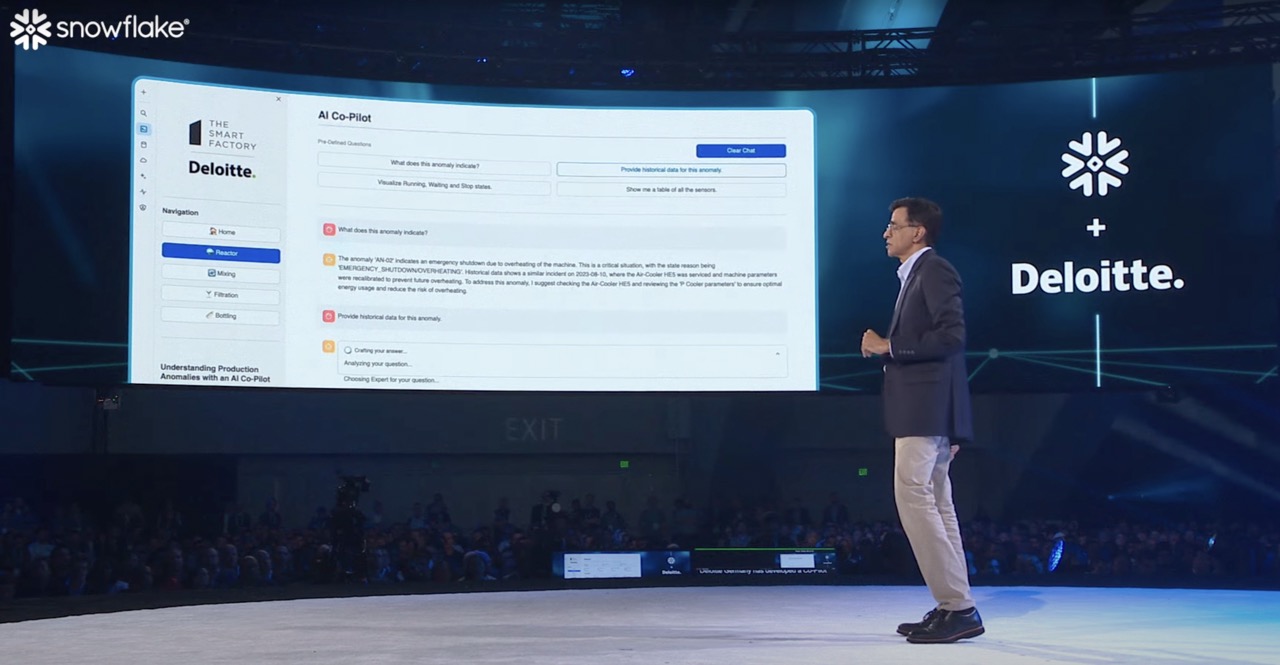Open the Mixing page
This screenshot has width=1280, height=665.
coord(221,273)
